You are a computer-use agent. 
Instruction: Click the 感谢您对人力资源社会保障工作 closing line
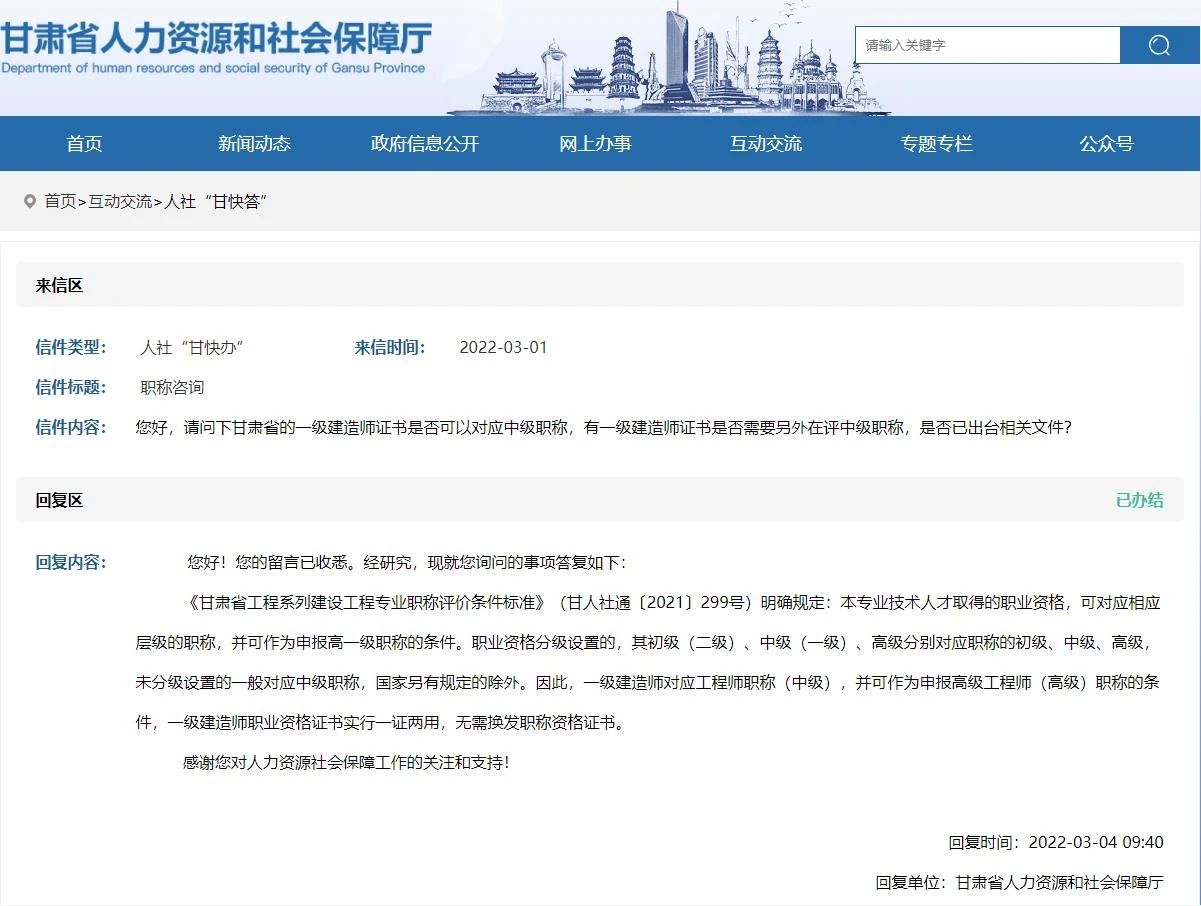coord(346,762)
